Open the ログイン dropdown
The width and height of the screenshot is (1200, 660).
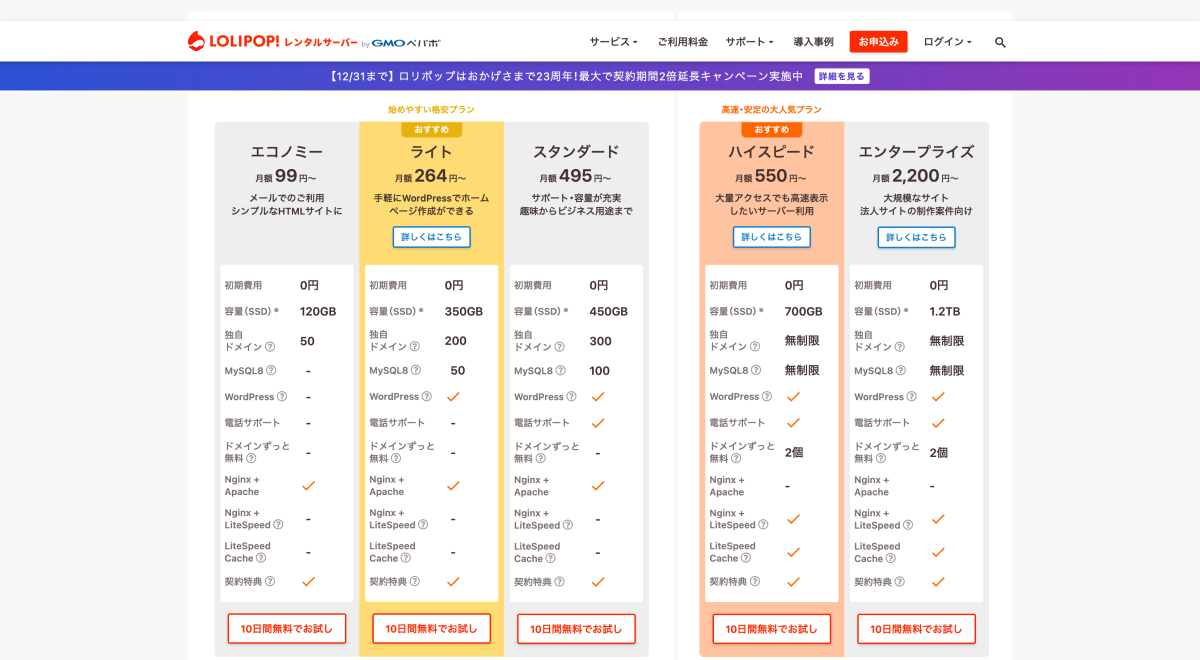pyautogui.click(x=947, y=42)
